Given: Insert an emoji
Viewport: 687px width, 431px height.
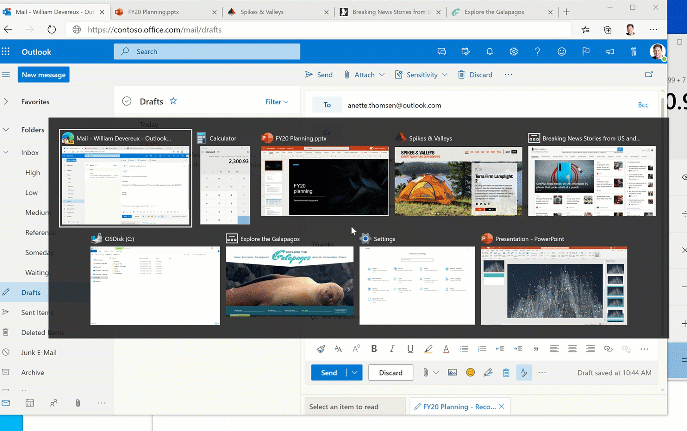Looking at the screenshot, I should point(470,372).
